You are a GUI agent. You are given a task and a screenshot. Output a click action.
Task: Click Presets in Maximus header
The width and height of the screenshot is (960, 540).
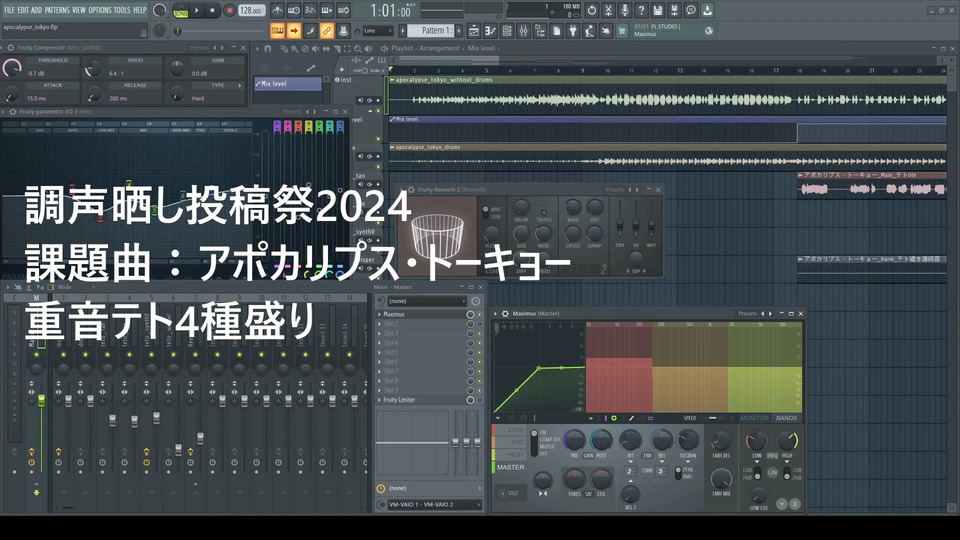click(x=748, y=313)
